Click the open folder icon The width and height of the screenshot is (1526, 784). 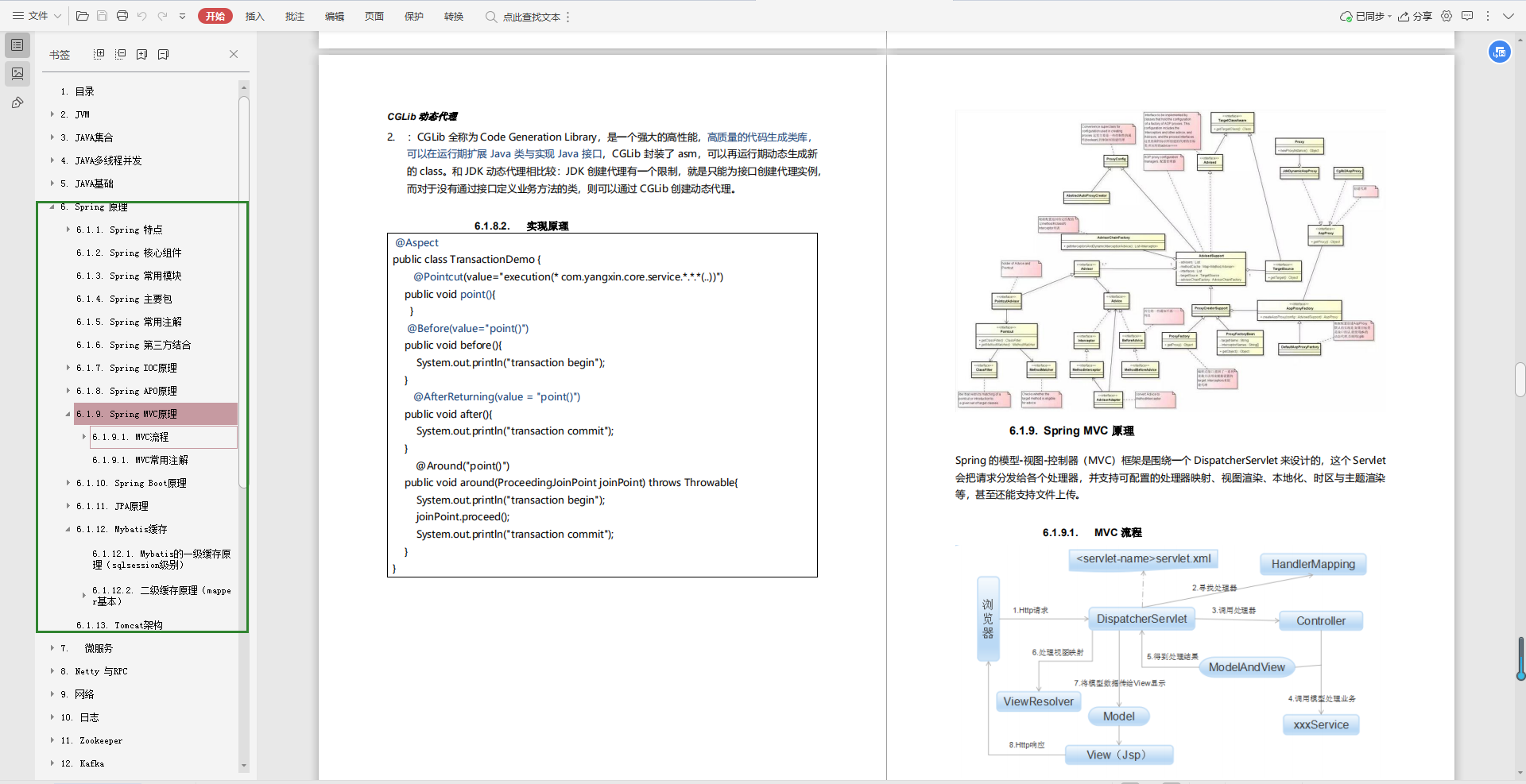coord(83,16)
